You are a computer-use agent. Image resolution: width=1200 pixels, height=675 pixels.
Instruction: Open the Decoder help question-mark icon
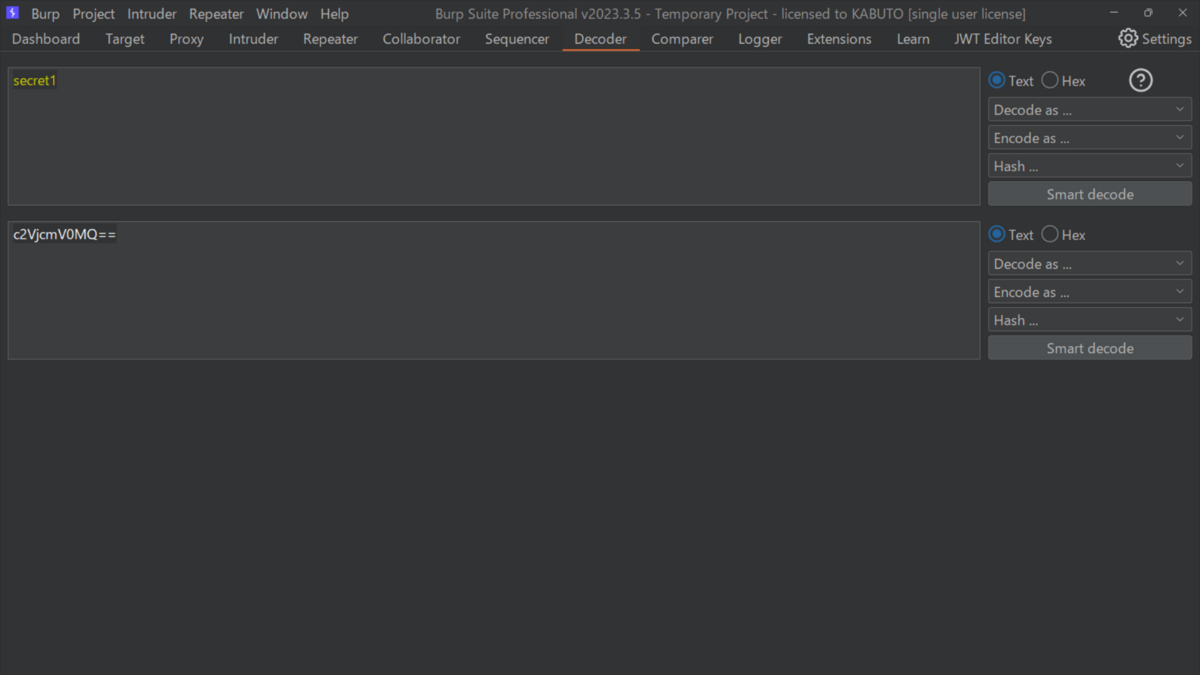(x=1140, y=81)
